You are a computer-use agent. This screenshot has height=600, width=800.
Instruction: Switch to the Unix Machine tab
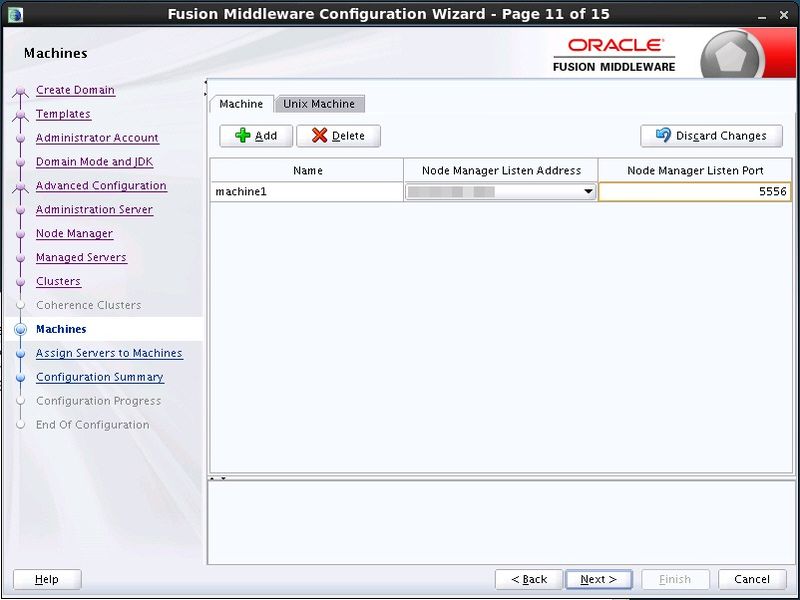[x=319, y=104]
